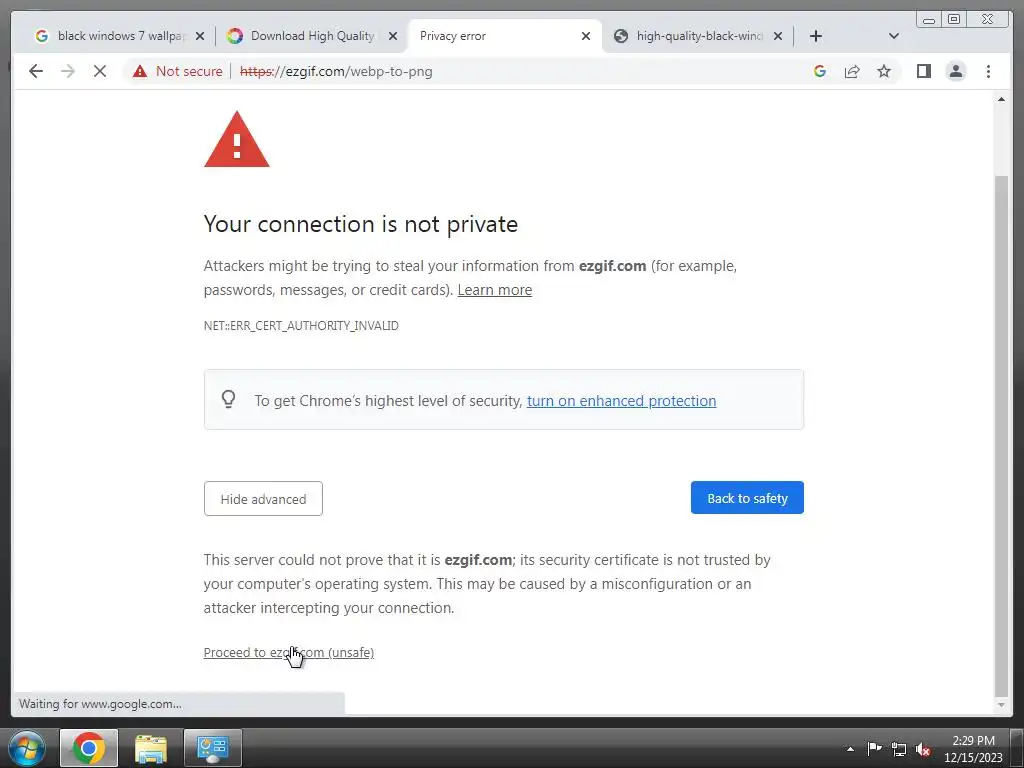The height and width of the screenshot is (768, 1024).
Task: Click the address bar URL ezgif.com/webp-to-png
Action: (x=336, y=71)
